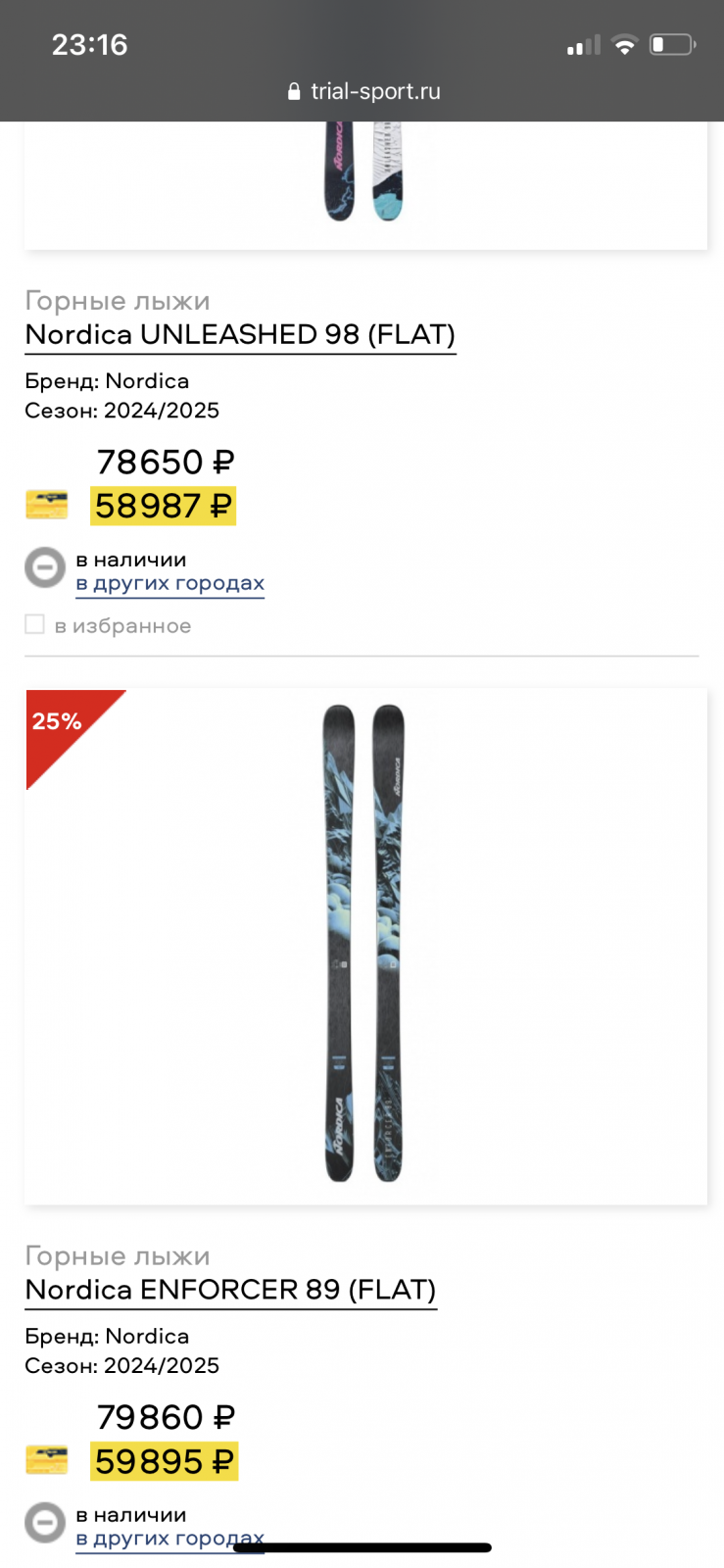The width and height of the screenshot is (724, 1568).
Task: Tap the yellow discount card icon for UNLEASHED 98
Action: pos(47,506)
